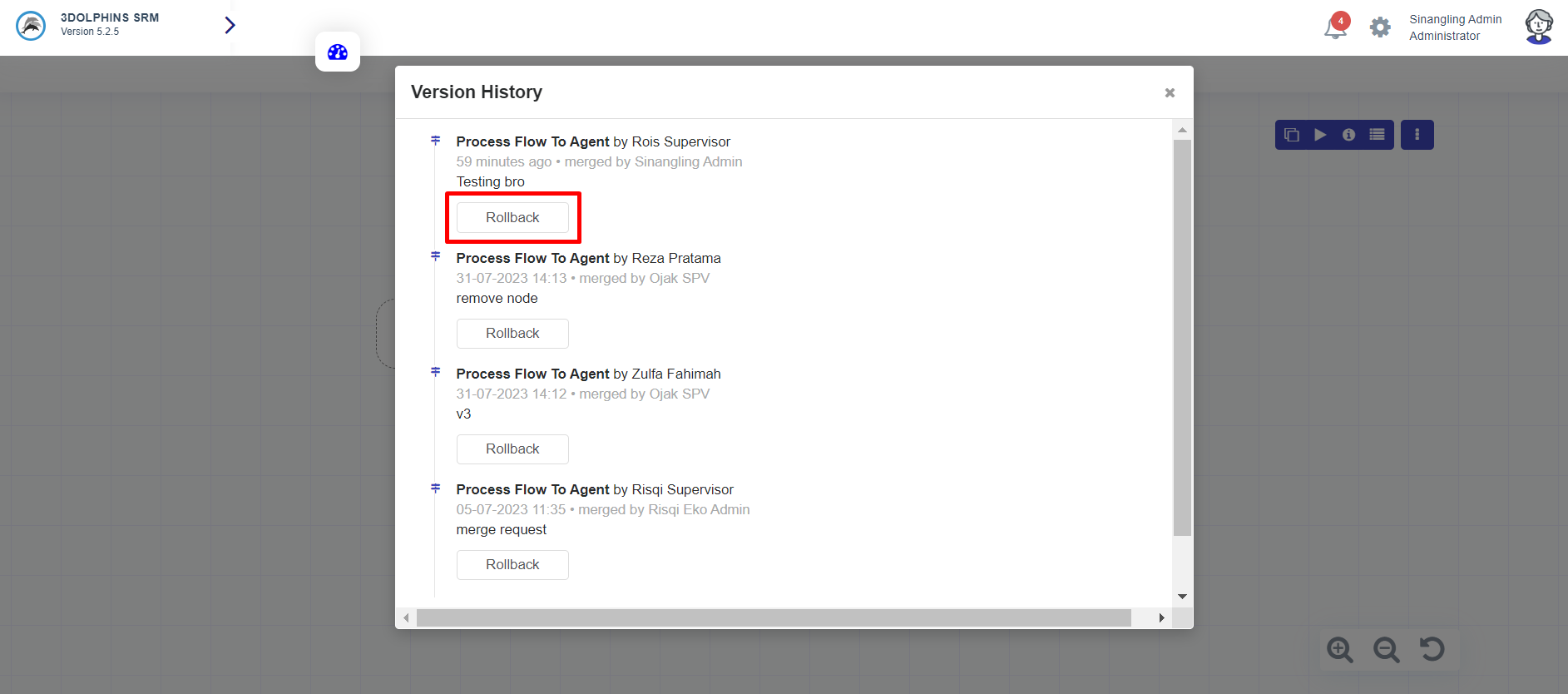Zoom in on the canvas
1568x694 pixels.
pyautogui.click(x=1340, y=649)
